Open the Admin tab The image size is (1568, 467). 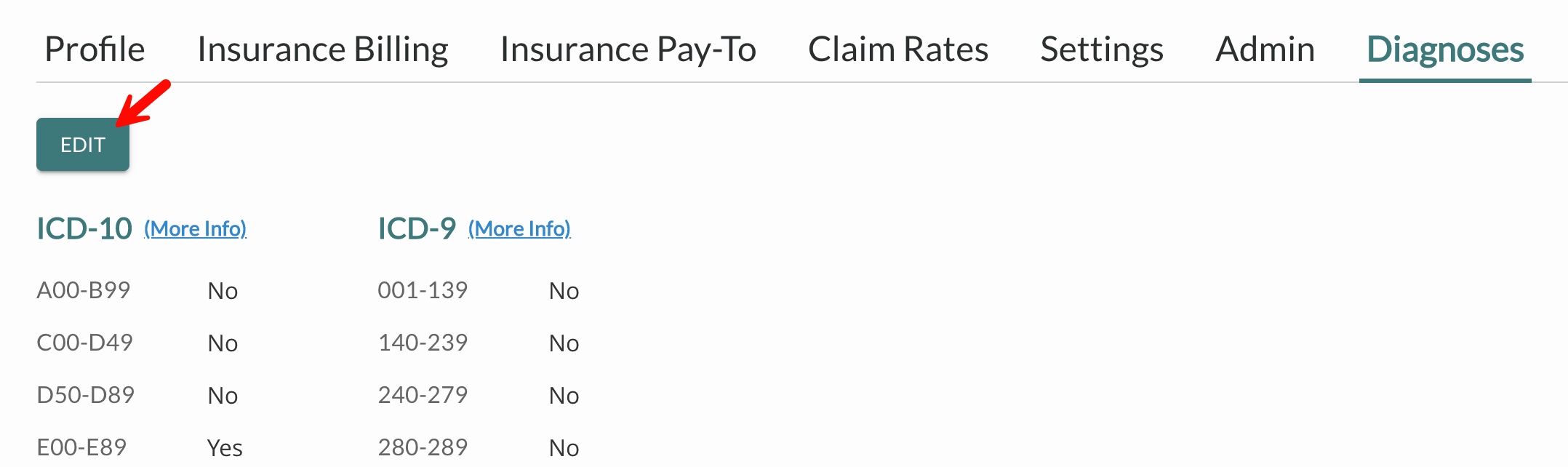tap(1265, 49)
